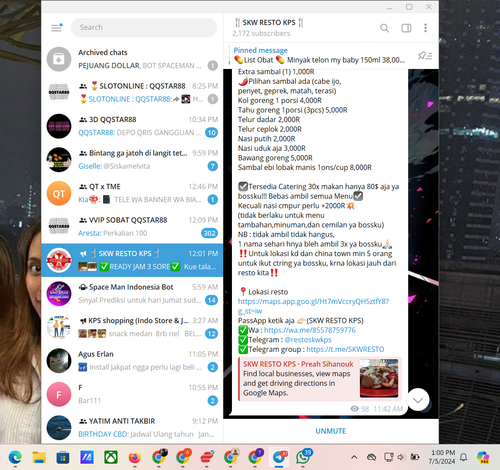The image size is (500, 470).
Task: Open the VVIP SOBAT QQSTAR88 chat
Action: [132, 227]
